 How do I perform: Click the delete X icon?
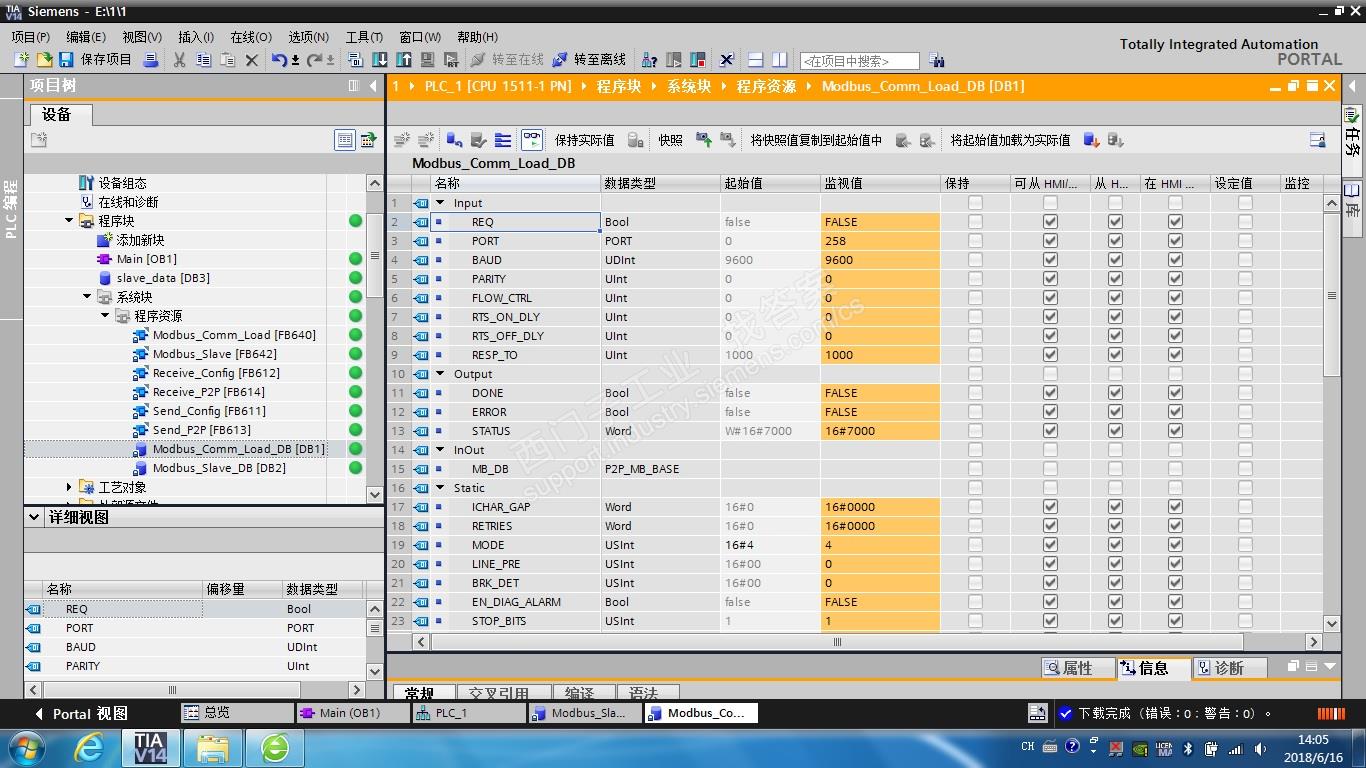[252, 60]
